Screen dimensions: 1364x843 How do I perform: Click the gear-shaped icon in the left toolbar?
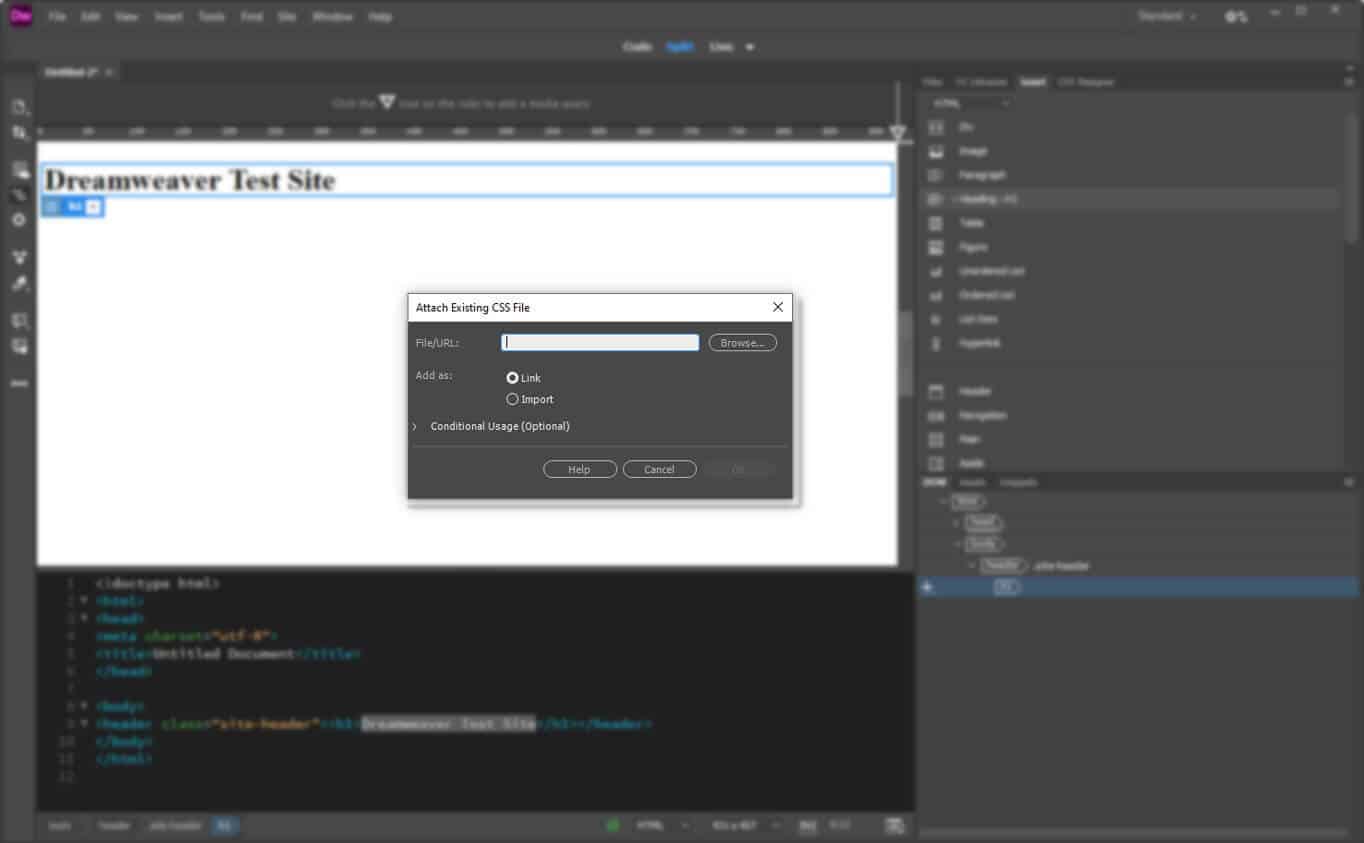coord(19,220)
